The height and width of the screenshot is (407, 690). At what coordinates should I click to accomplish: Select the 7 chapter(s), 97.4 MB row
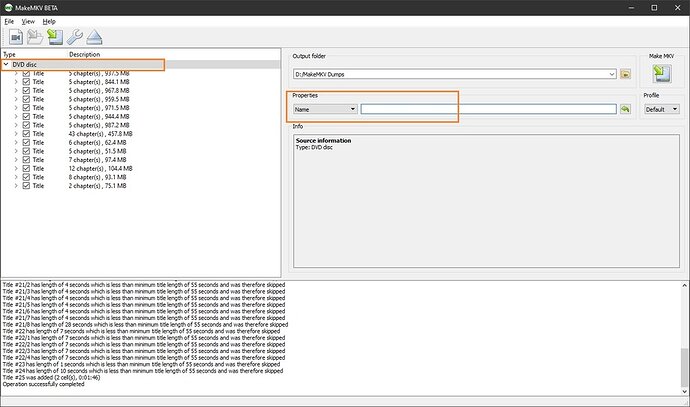140,160
